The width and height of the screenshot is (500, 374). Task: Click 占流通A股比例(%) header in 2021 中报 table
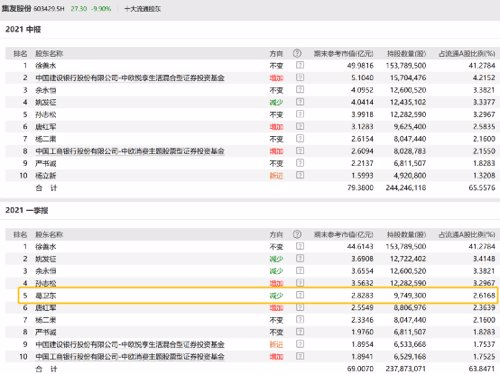(467, 54)
